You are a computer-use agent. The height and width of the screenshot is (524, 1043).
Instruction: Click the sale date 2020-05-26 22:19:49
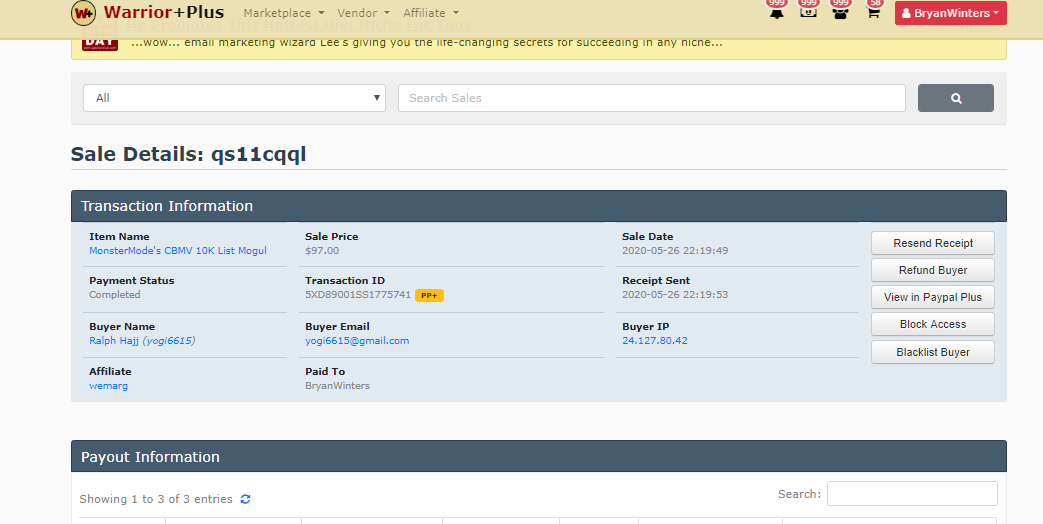pos(674,251)
